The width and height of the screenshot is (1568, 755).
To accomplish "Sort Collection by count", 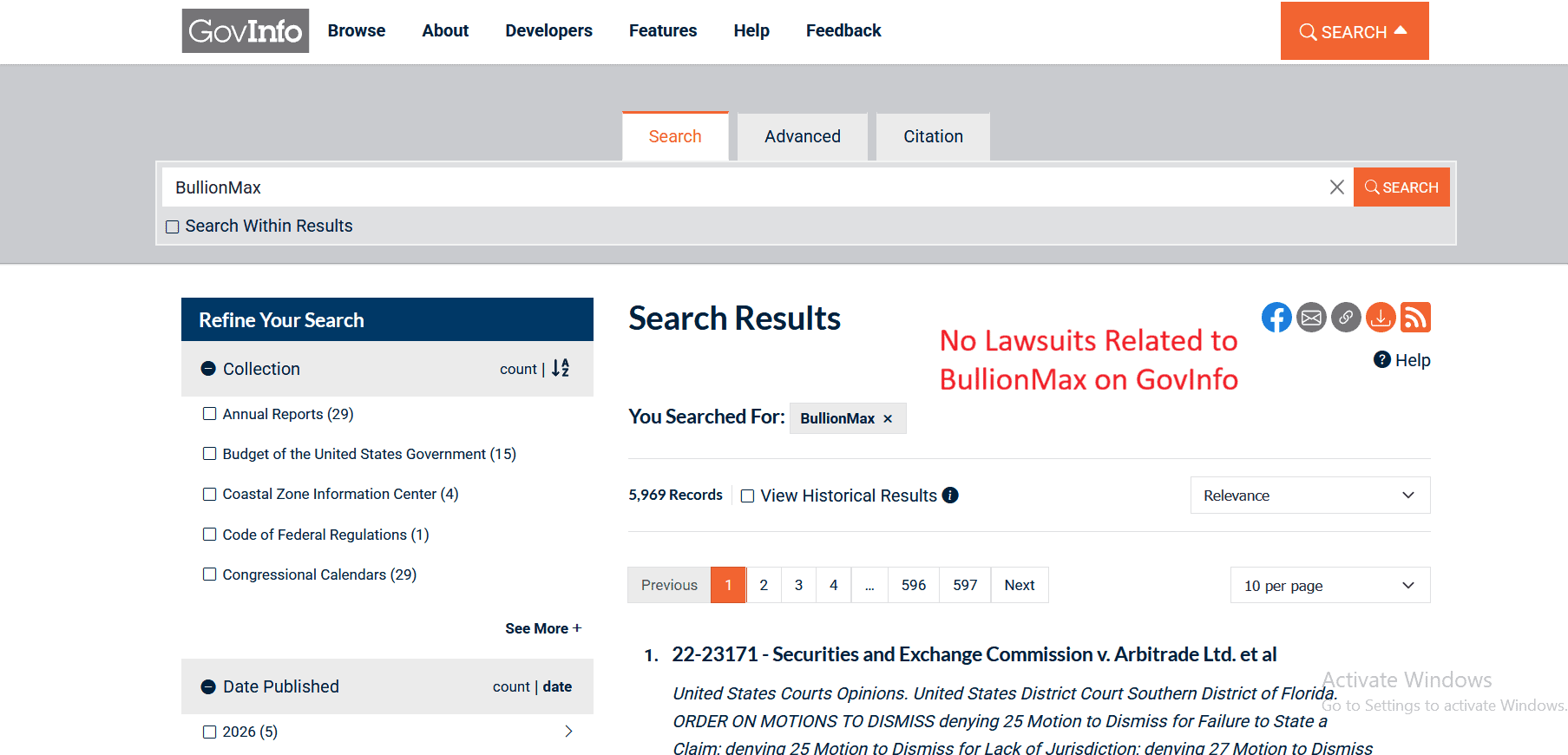I will click(x=518, y=369).
